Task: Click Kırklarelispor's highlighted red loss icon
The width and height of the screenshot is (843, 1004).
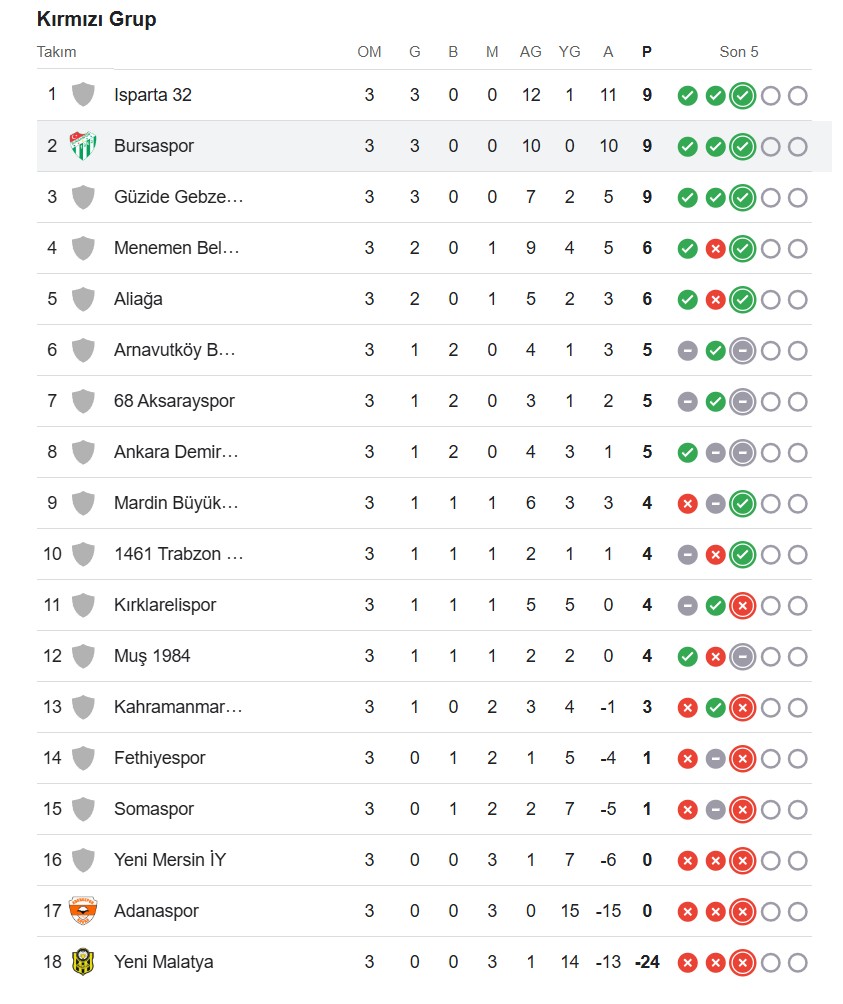Action: (743, 605)
